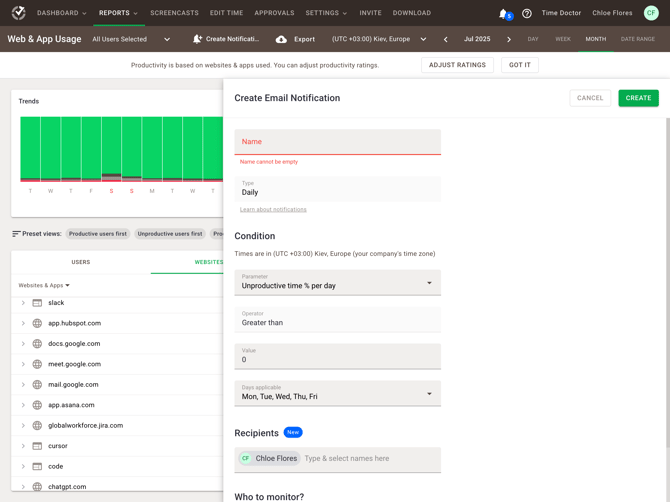Viewport: 670px width, 502px height.
Task: Open the Parameter dropdown
Action: coord(338,282)
